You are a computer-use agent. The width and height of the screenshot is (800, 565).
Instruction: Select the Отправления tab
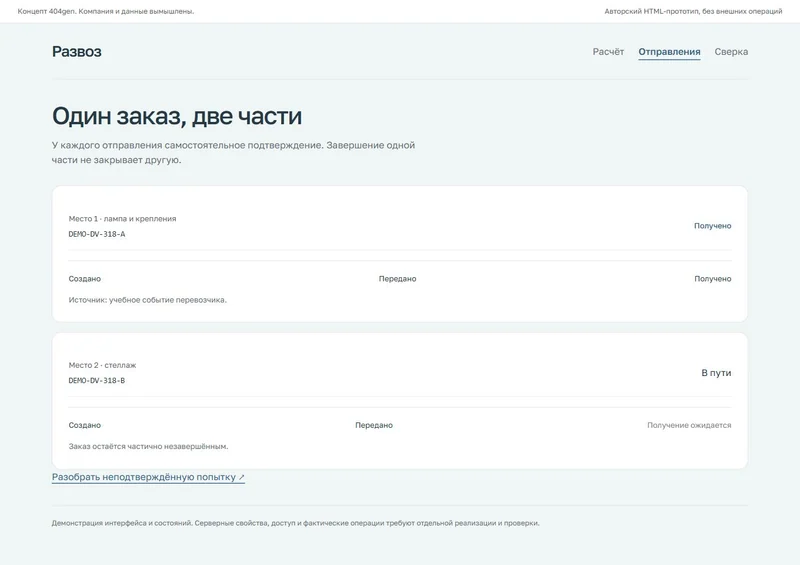point(669,52)
